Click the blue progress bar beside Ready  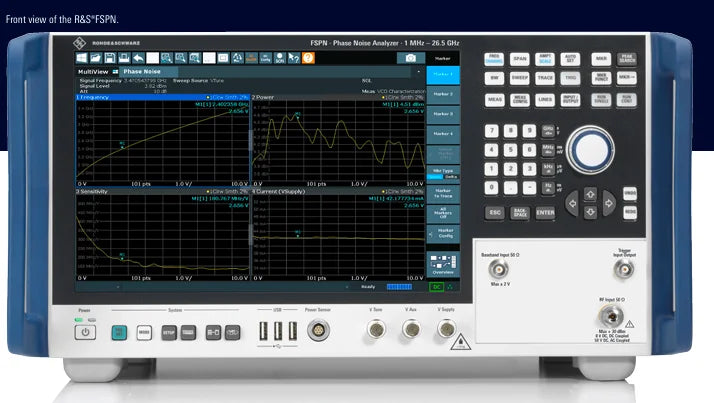pyautogui.click(x=399, y=287)
